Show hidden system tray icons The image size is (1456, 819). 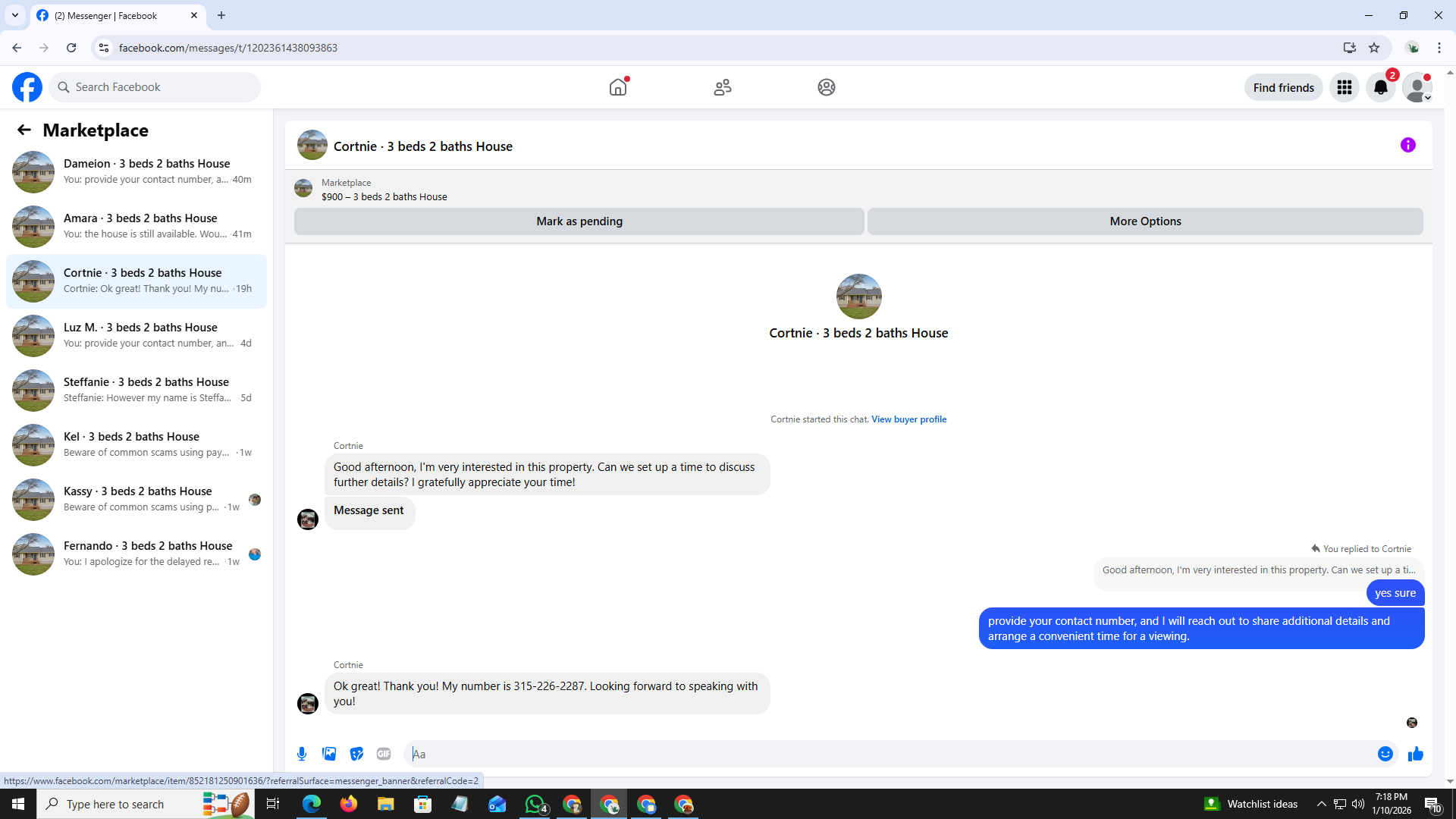click(1321, 804)
